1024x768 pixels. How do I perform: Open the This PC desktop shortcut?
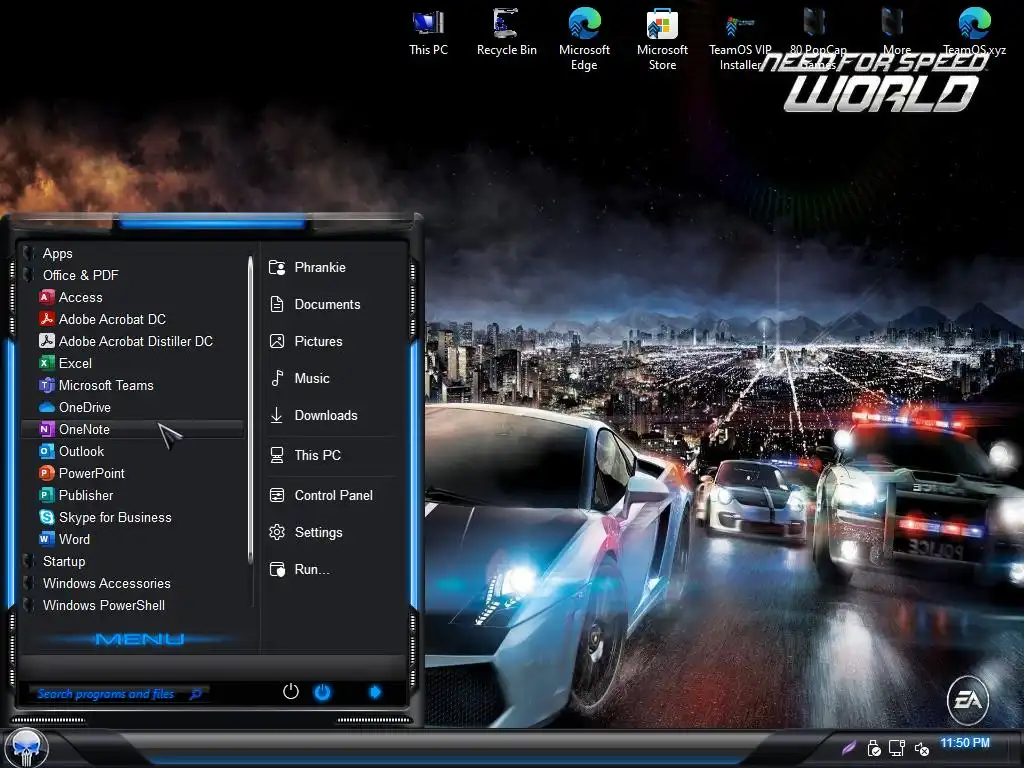pyautogui.click(x=428, y=32)
